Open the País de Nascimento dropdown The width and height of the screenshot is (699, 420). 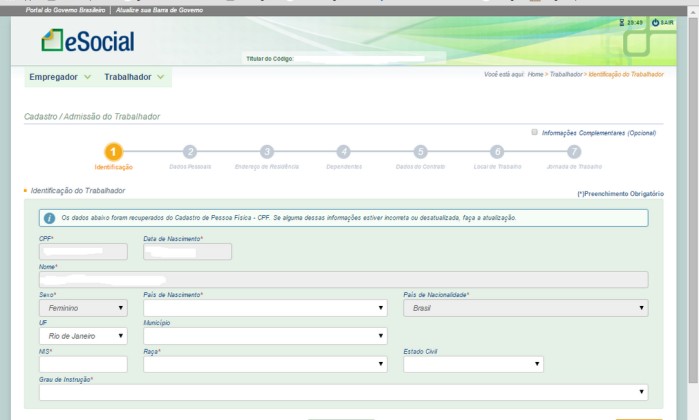(x=265, y=308)
